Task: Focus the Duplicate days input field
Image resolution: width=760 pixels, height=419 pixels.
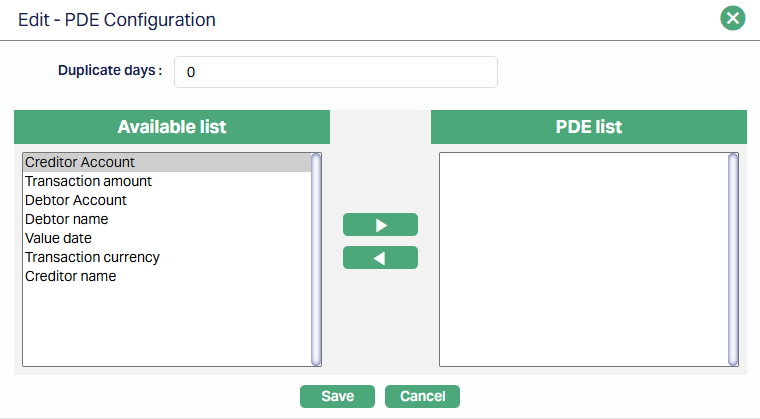Action: 335,72
